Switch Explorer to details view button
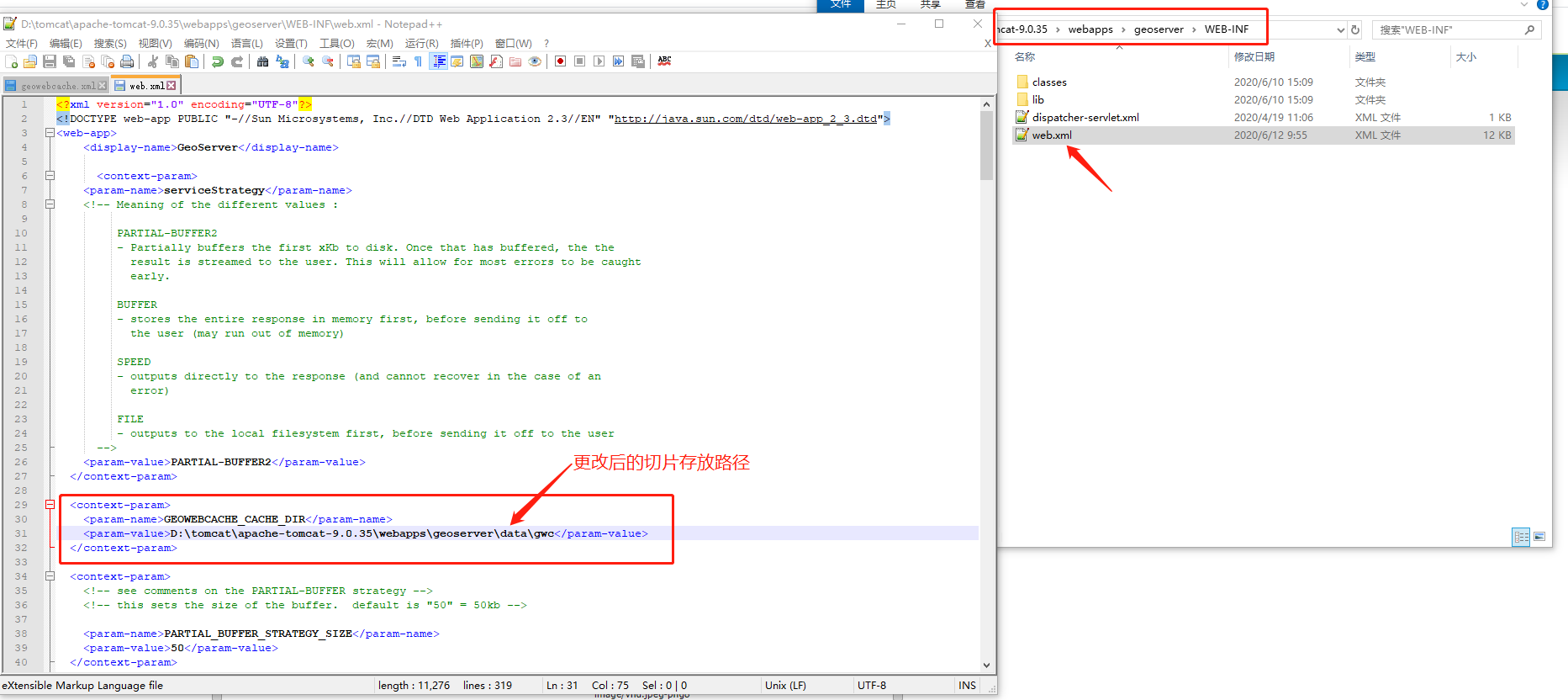Screen dimensions: 1568x700 1521,537
